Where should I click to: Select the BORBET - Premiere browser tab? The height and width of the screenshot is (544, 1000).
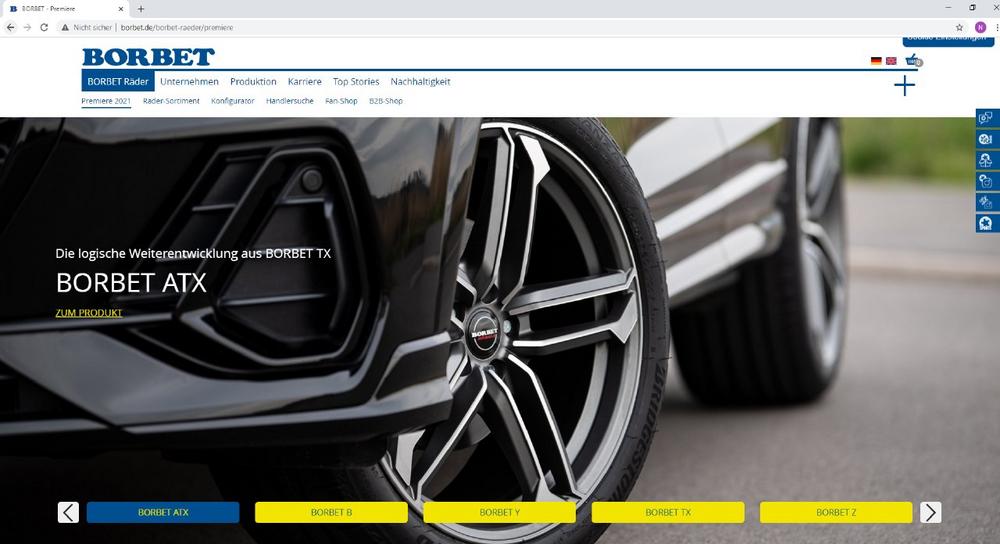click(x=66, y=9)
